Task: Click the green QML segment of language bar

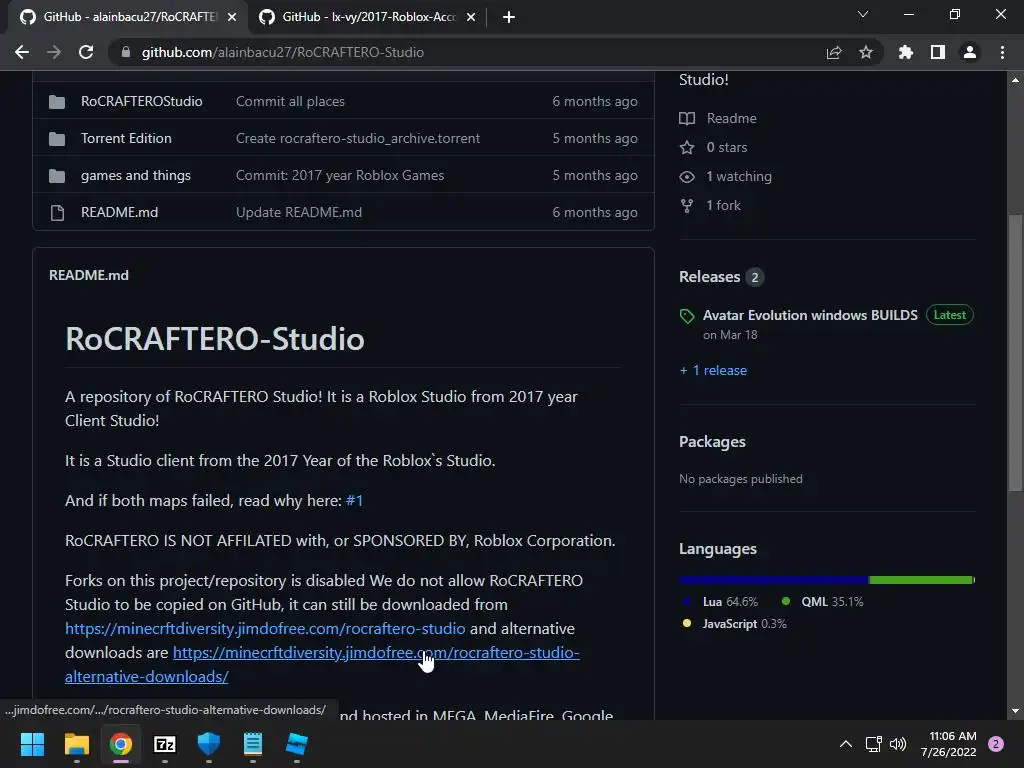Action: (x=921, y=580)
